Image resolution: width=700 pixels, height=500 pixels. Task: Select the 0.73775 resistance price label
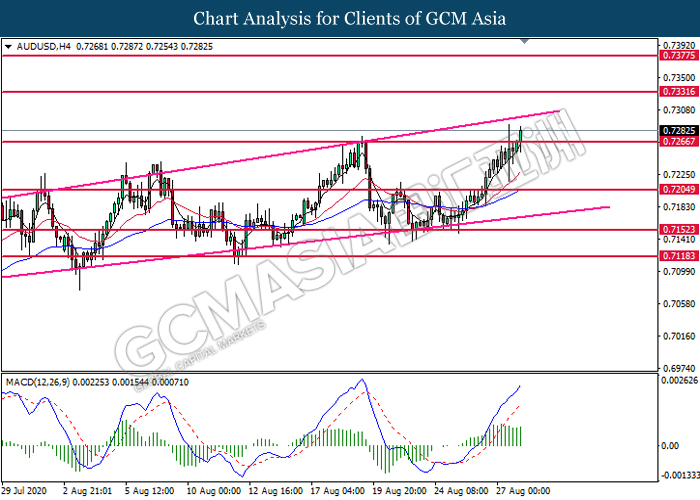(679, 56)
